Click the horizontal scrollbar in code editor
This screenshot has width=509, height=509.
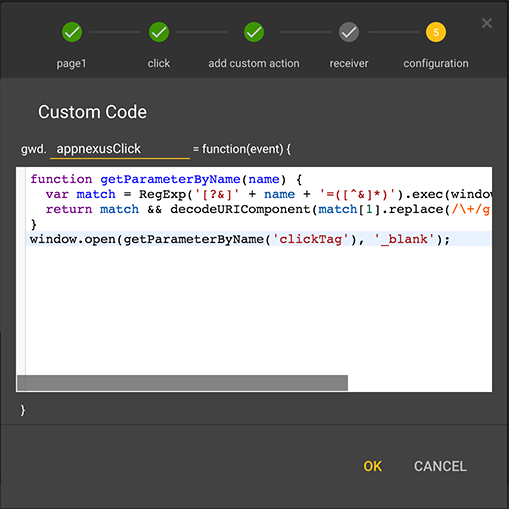coord(182,383)
